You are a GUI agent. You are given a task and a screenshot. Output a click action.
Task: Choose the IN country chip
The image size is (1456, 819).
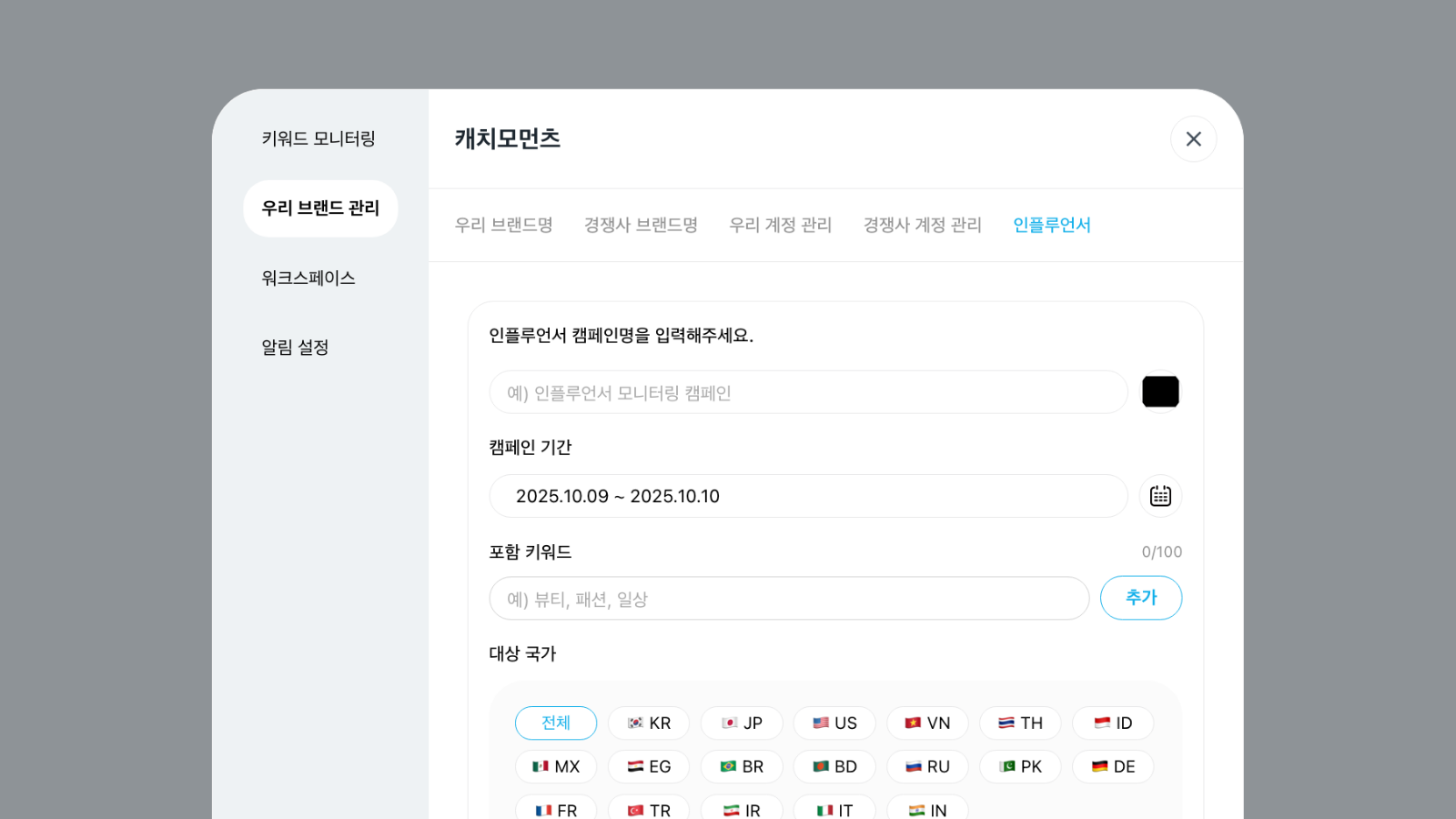927,807
